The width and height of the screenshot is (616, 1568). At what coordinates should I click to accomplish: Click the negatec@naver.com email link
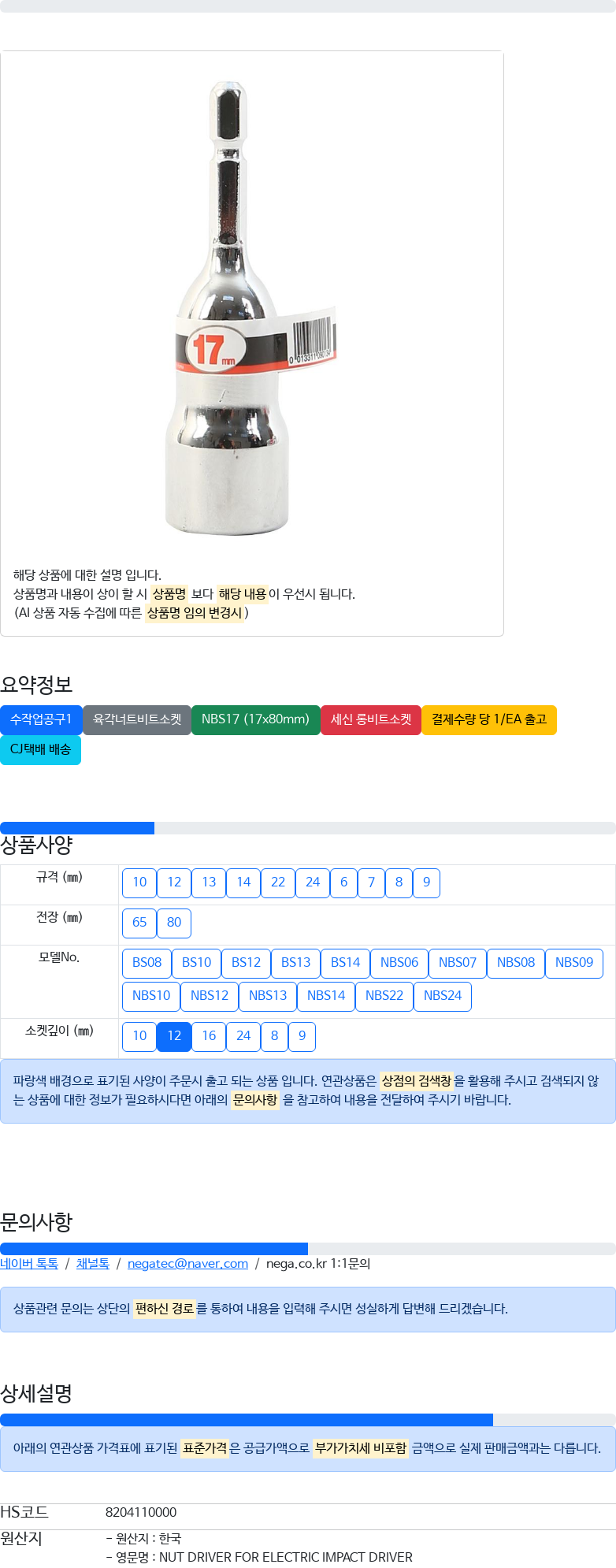click(187, 1264)
